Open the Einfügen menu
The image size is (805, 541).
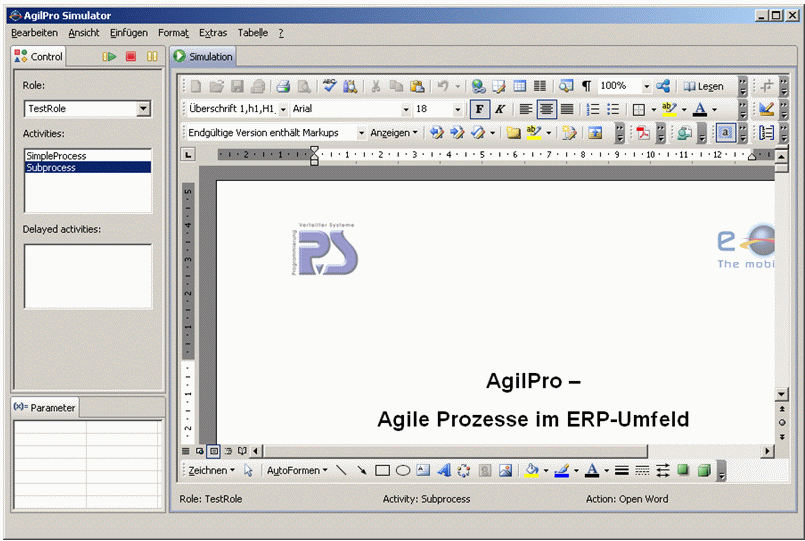point(128,33)
